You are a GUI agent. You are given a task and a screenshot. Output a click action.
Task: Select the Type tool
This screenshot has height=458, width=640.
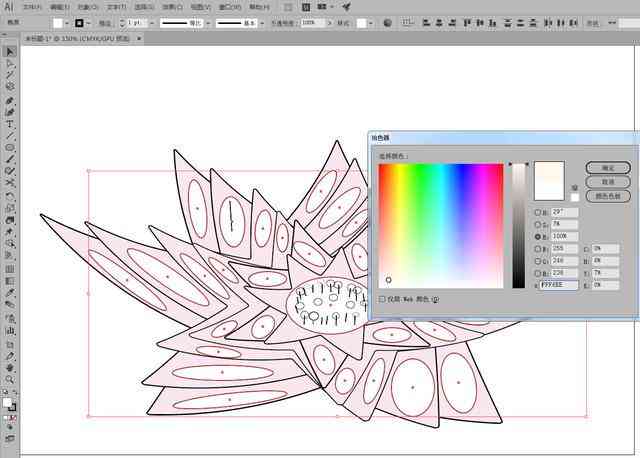coord(10,124)
